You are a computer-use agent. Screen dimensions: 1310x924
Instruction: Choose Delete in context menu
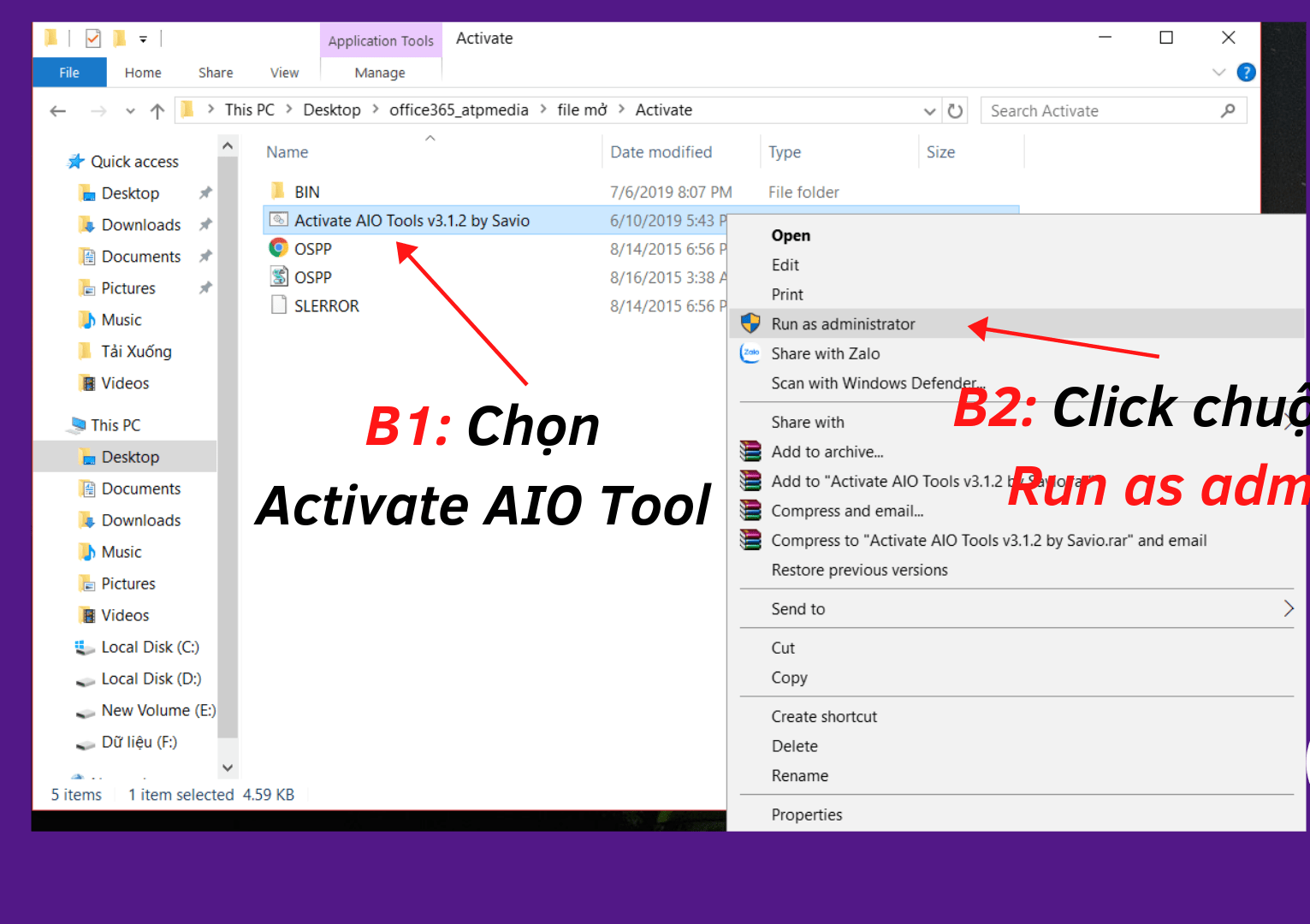click(794, 746)
